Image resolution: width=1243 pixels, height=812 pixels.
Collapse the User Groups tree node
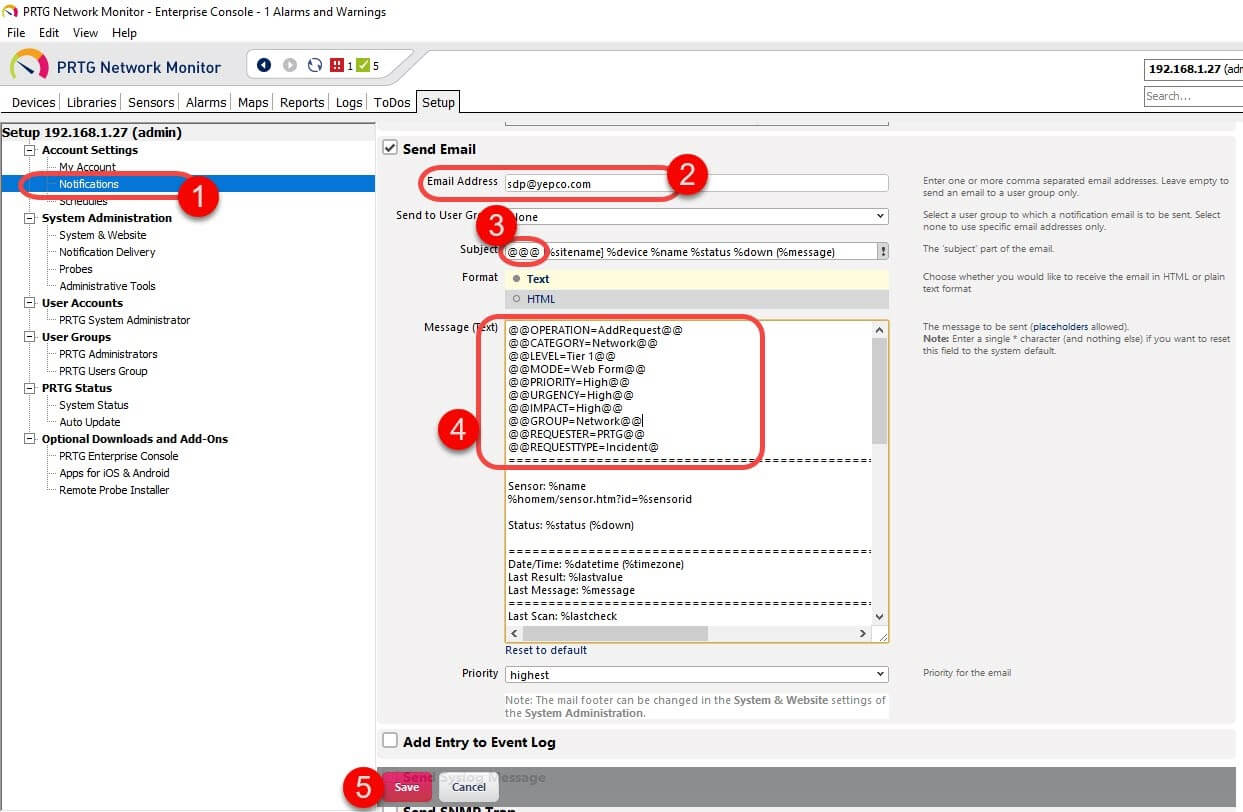pos(30,337)
